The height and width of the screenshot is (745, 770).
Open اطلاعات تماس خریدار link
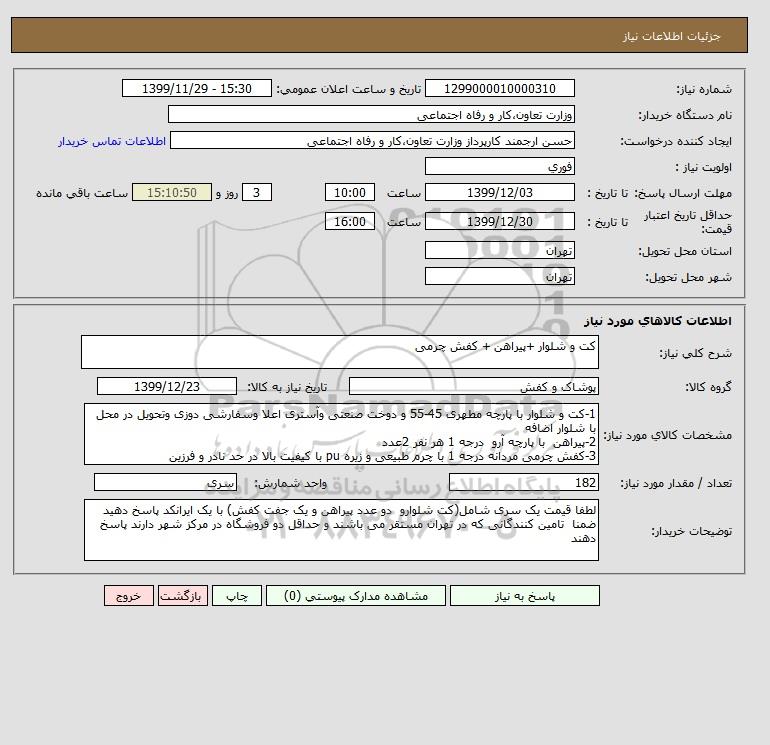click(x=112, y=141)
